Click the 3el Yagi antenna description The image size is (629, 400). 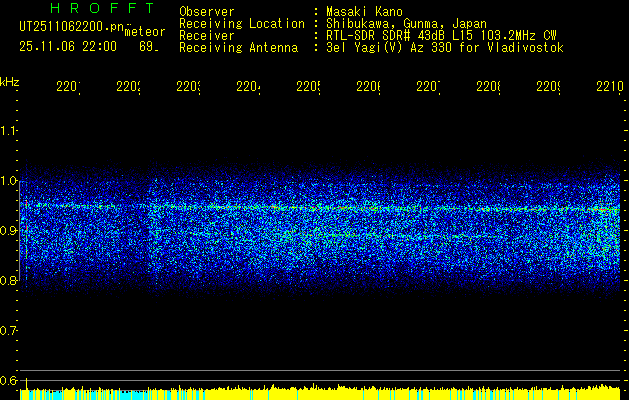coord(445,48)
